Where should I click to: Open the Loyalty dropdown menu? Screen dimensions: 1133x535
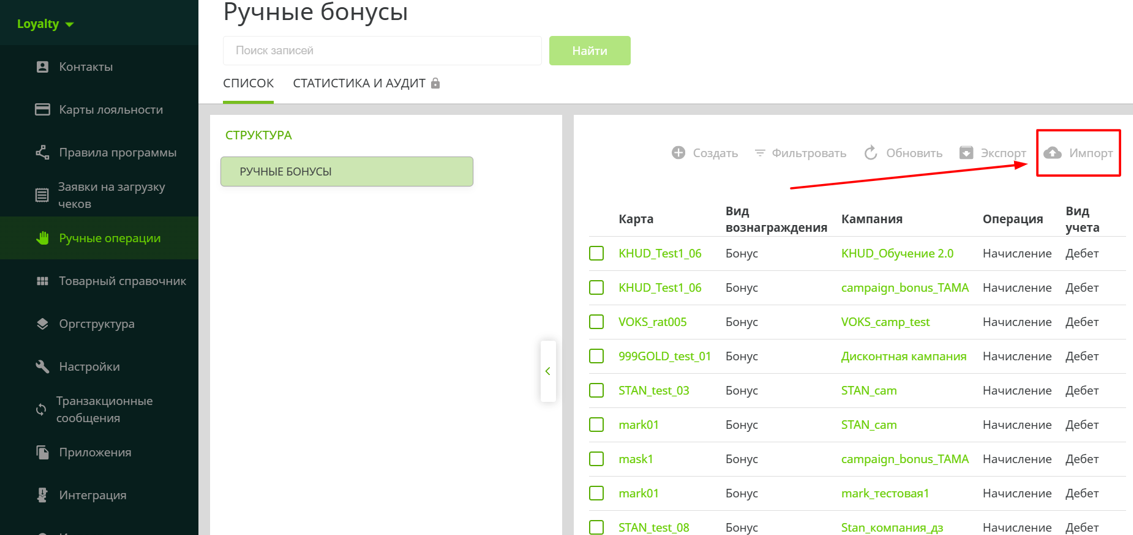click(46, 24)
